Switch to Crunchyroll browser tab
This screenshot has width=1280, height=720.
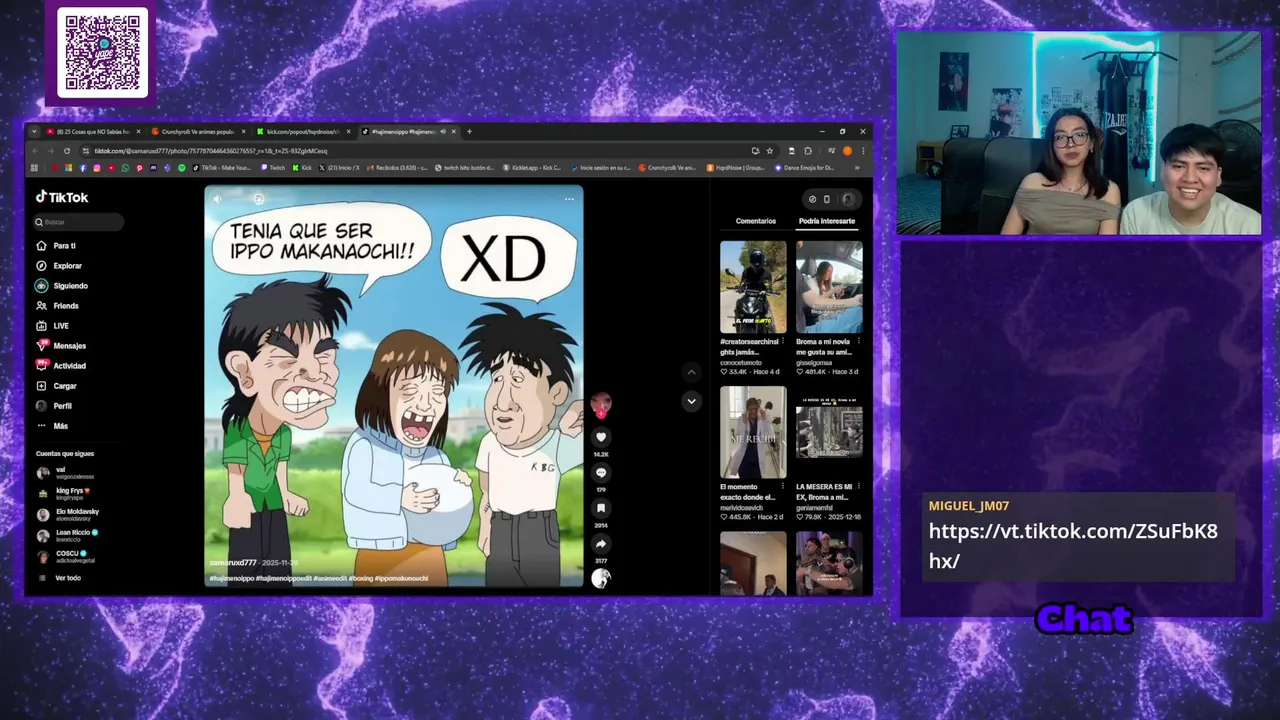click(x=197, y=131)
